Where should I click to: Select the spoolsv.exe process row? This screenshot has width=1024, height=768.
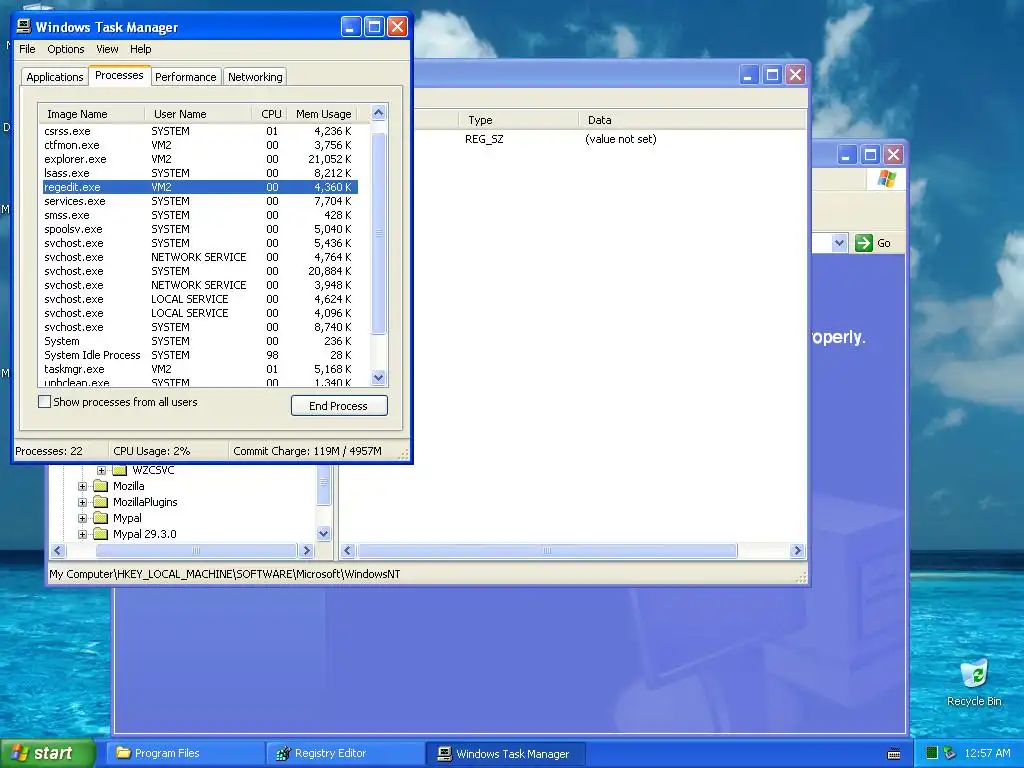pos(200,229)
